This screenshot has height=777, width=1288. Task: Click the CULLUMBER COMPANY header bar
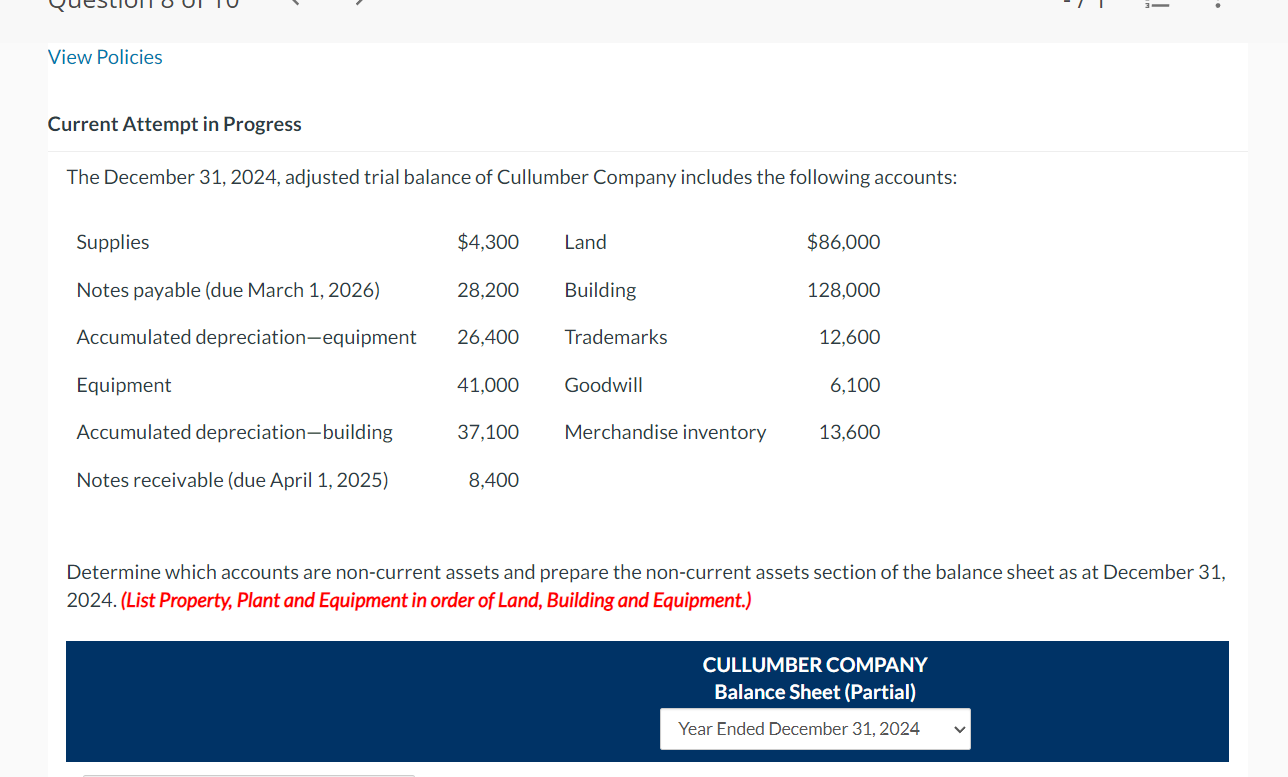[815, 664]
